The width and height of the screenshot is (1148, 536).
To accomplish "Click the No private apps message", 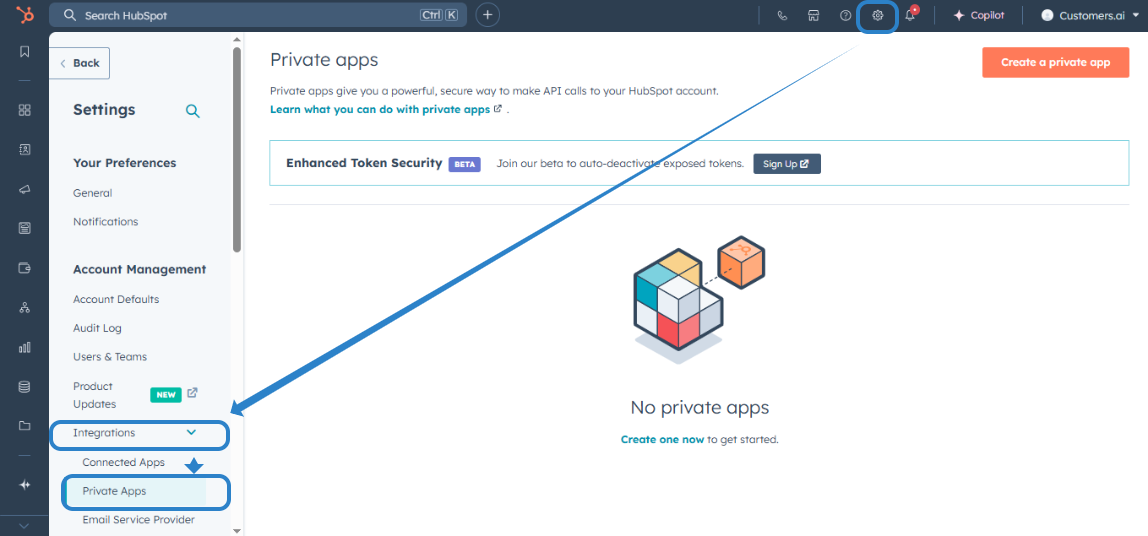I will pos(700,407).
